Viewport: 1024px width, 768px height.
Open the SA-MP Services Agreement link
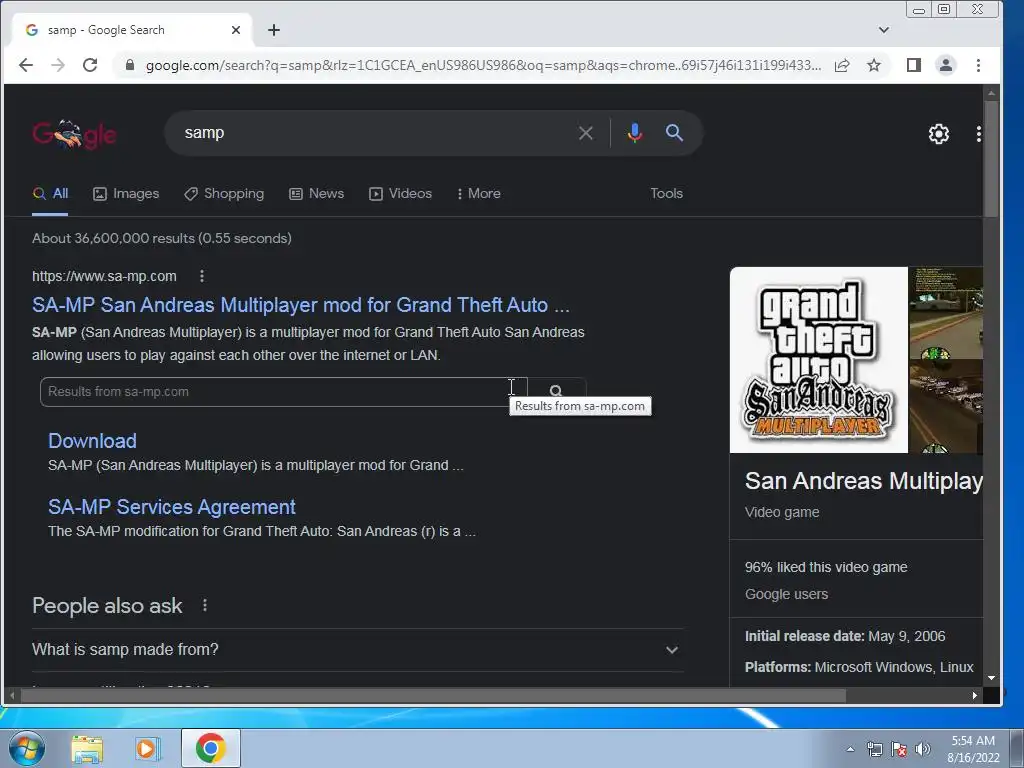(172, 507)
